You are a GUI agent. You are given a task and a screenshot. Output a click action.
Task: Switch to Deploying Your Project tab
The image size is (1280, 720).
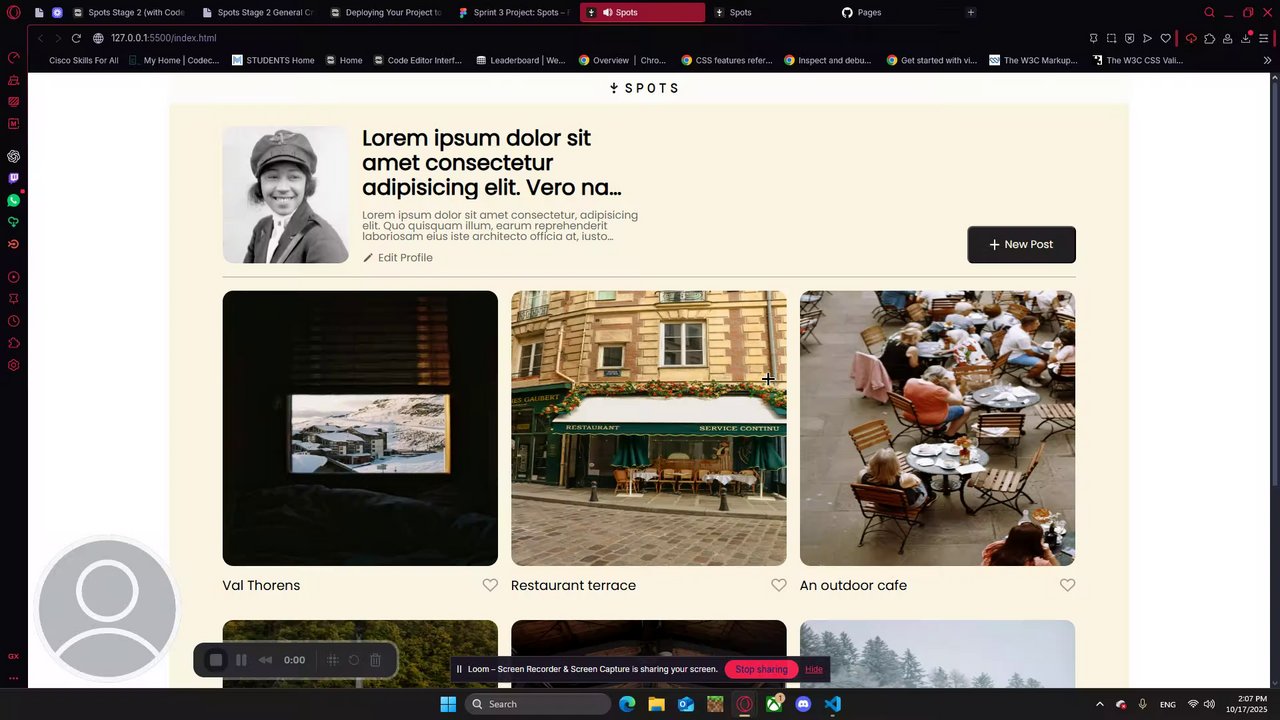point(385,12)
